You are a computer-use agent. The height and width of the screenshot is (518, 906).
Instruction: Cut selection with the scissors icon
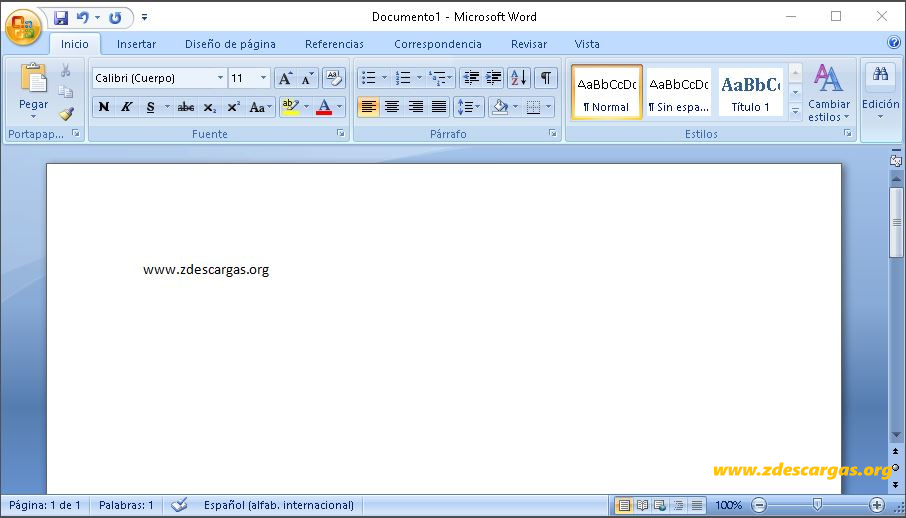pyautogui.click(x=66, y=71)
